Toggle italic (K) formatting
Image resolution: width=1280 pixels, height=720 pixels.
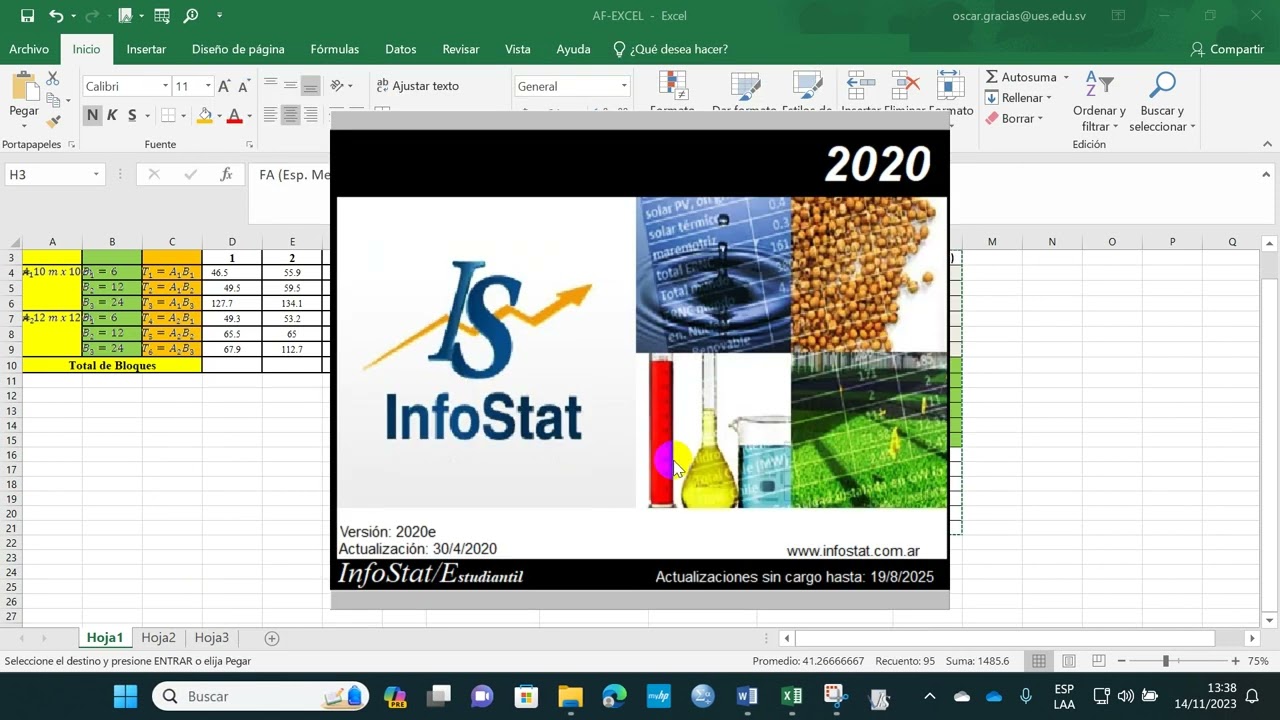click(112, 116)
